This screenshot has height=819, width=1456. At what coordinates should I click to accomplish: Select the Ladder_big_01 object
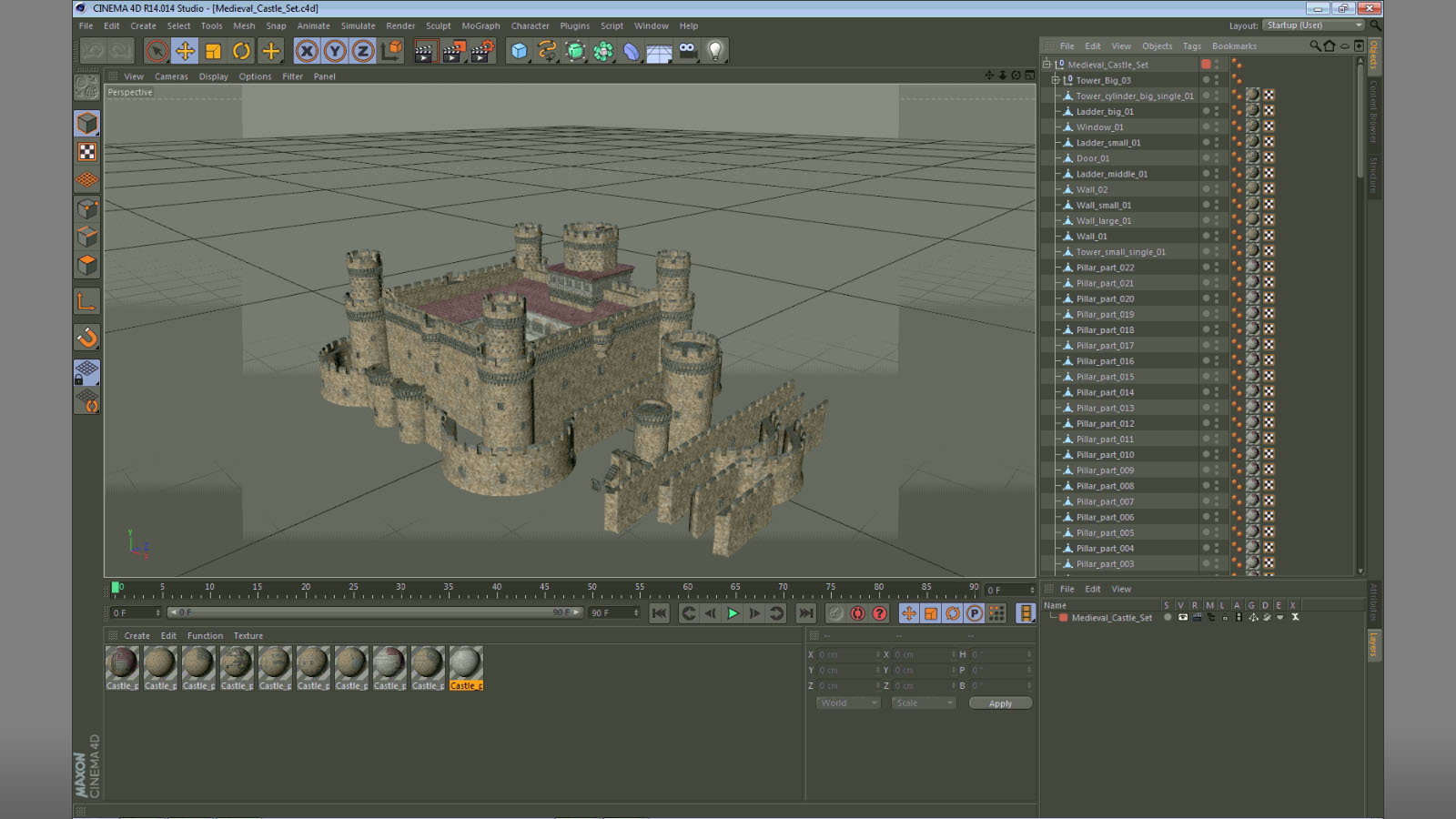pyautogui.click(x=1105, y=112)
